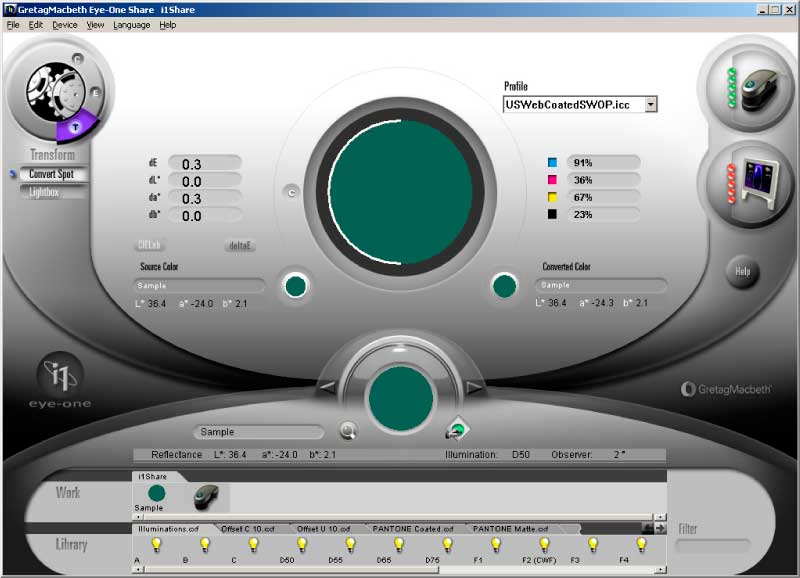This screenshot has height=578, width=800.
Task: Select the E mode button on the wheel
Action: point(95,93)
